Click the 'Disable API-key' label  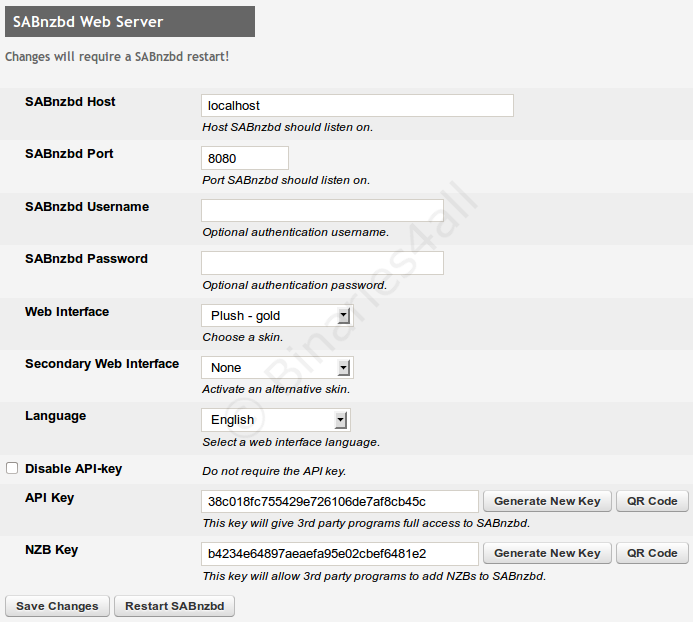(x=73, y=469)
